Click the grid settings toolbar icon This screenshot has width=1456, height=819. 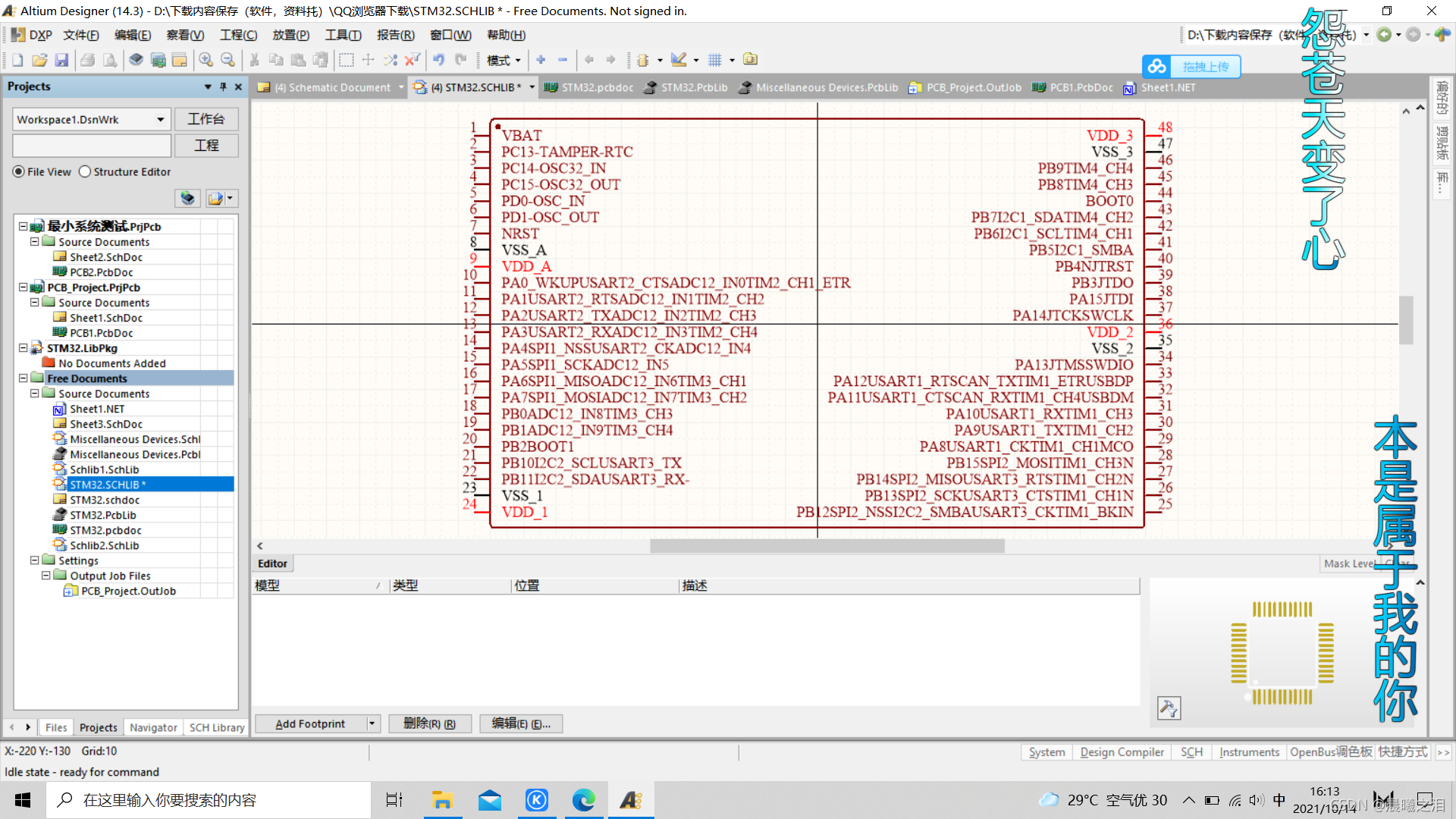tap(714, 60)
